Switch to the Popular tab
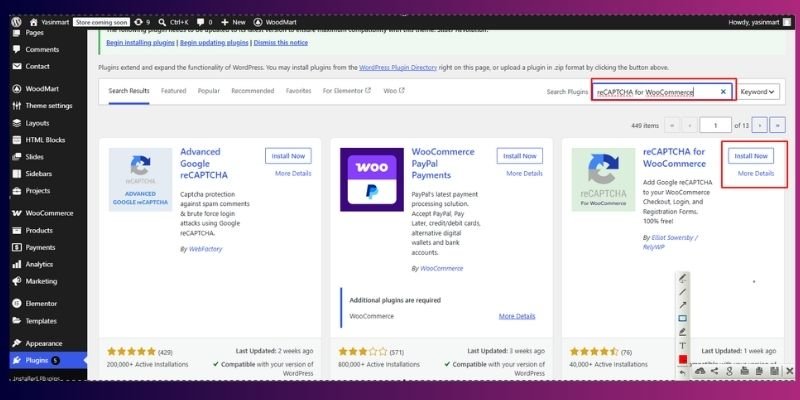The image size is (800, 400). pos(209,91)
